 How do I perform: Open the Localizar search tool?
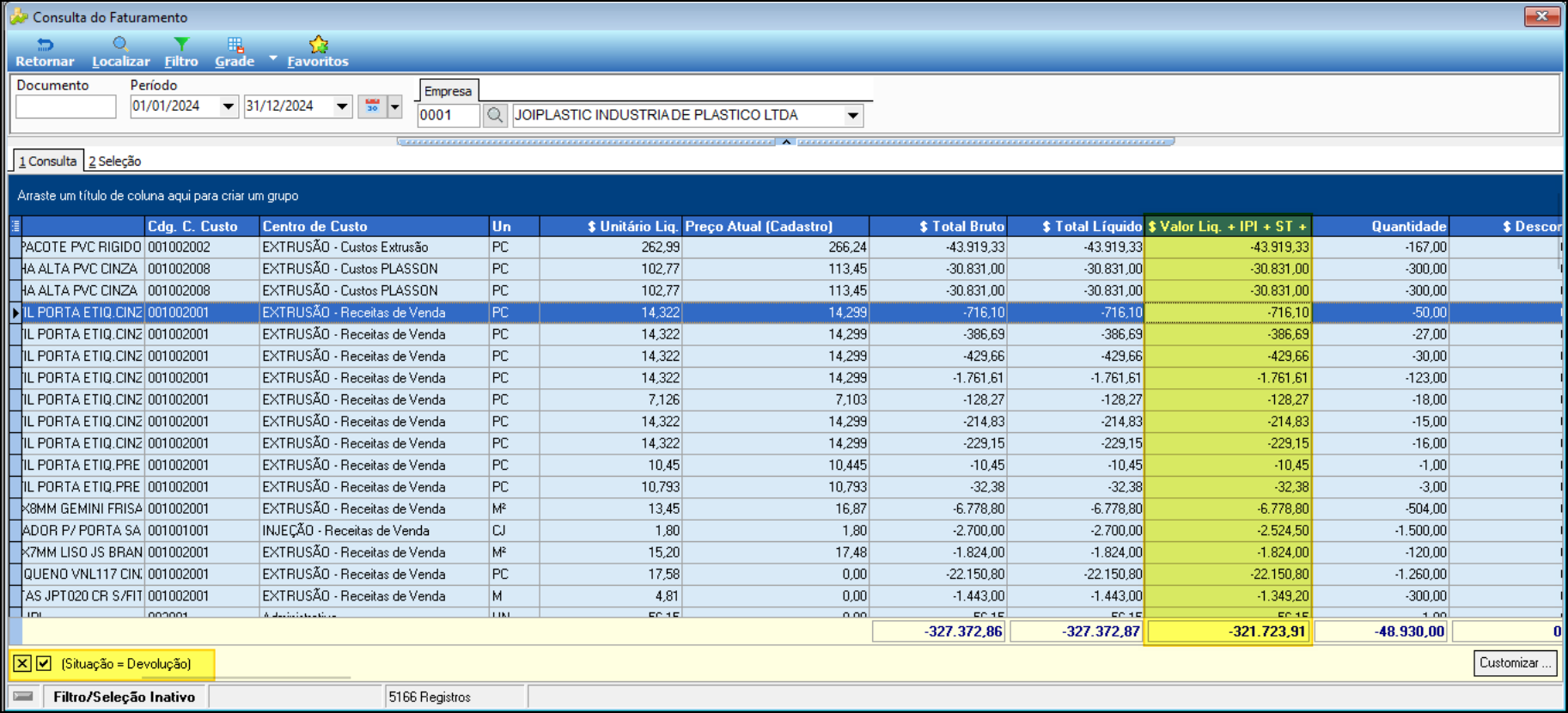click(x=120, y=52)
